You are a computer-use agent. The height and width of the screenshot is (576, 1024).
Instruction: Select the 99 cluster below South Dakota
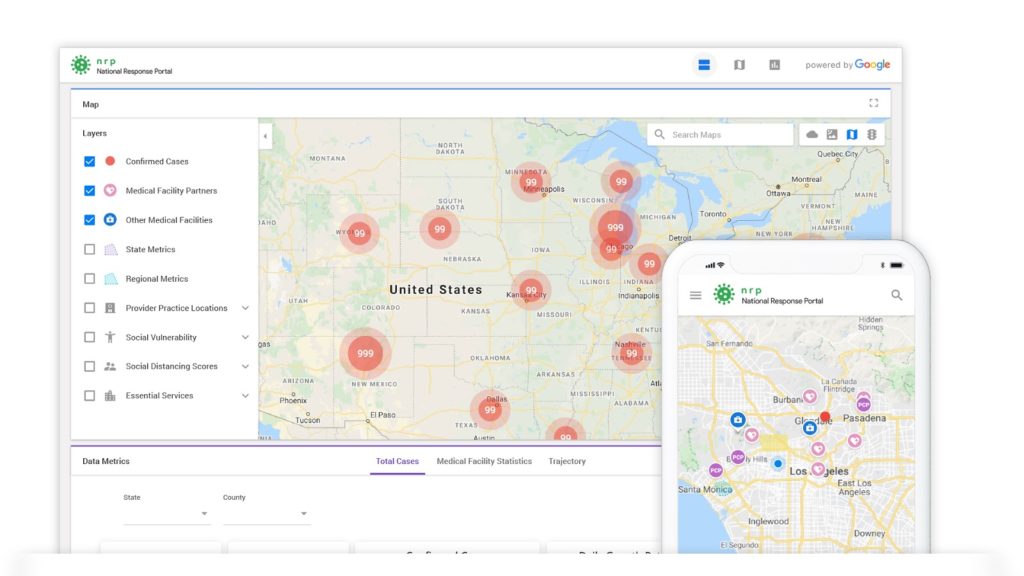pyautogui.click(x=440, y=229)
